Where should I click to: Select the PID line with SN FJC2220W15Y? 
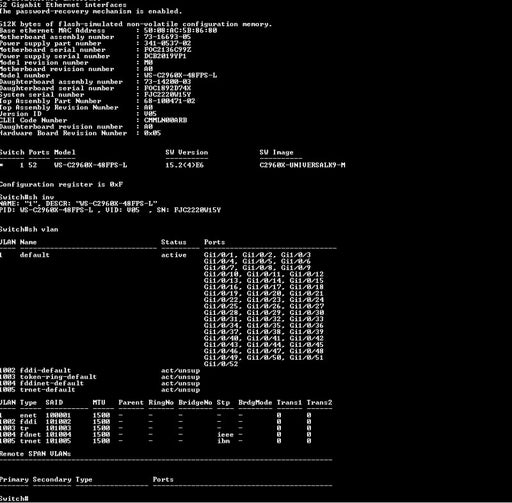click(110, 210)
